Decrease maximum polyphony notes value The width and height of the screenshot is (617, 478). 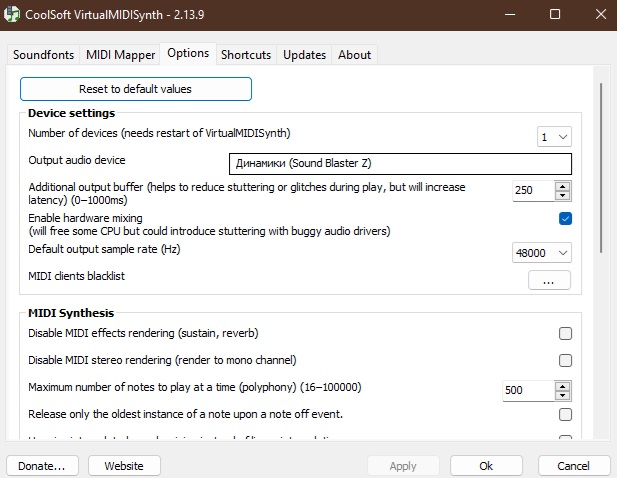point(563,395)
